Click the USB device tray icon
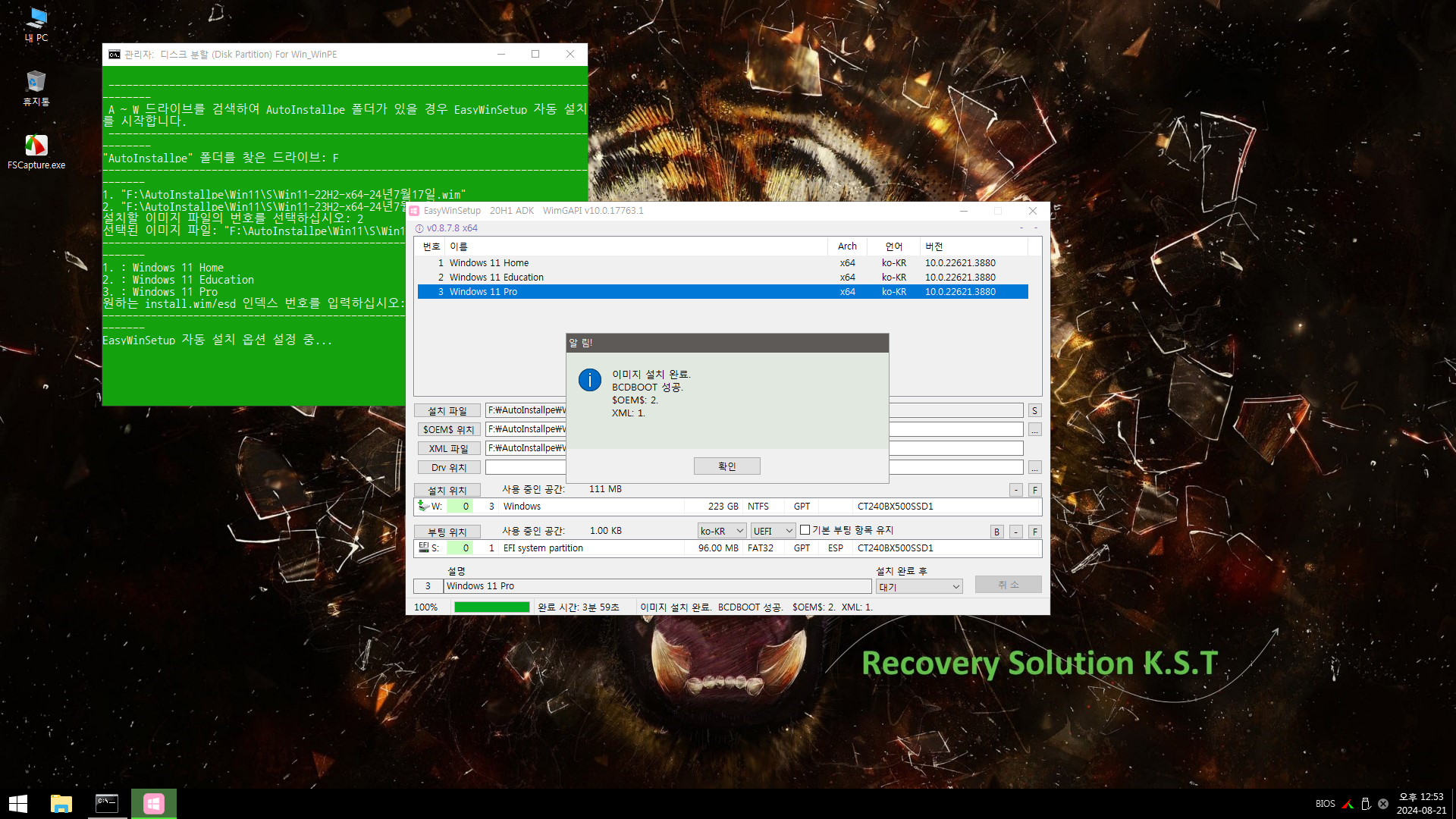The width and height of the screenshot is (1456, 819). click(x=1366, y=804)
